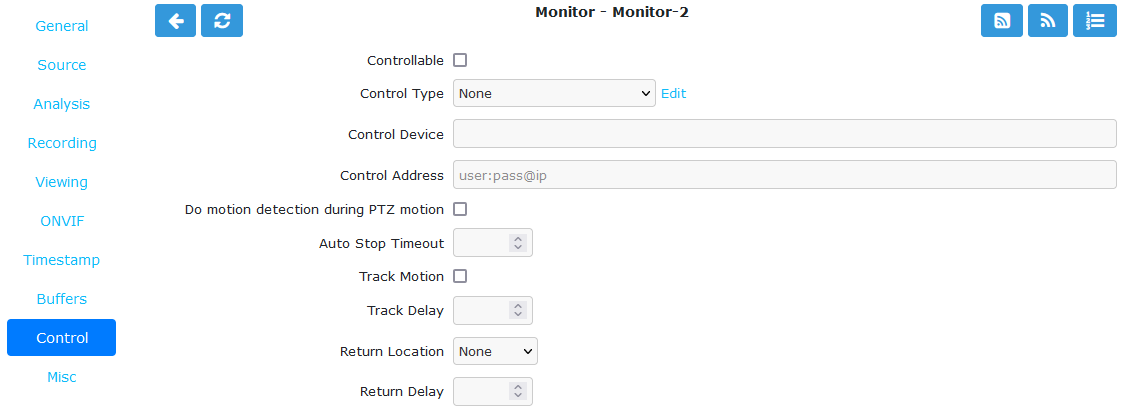Click the refresh icon button

[x=222, y=20]
